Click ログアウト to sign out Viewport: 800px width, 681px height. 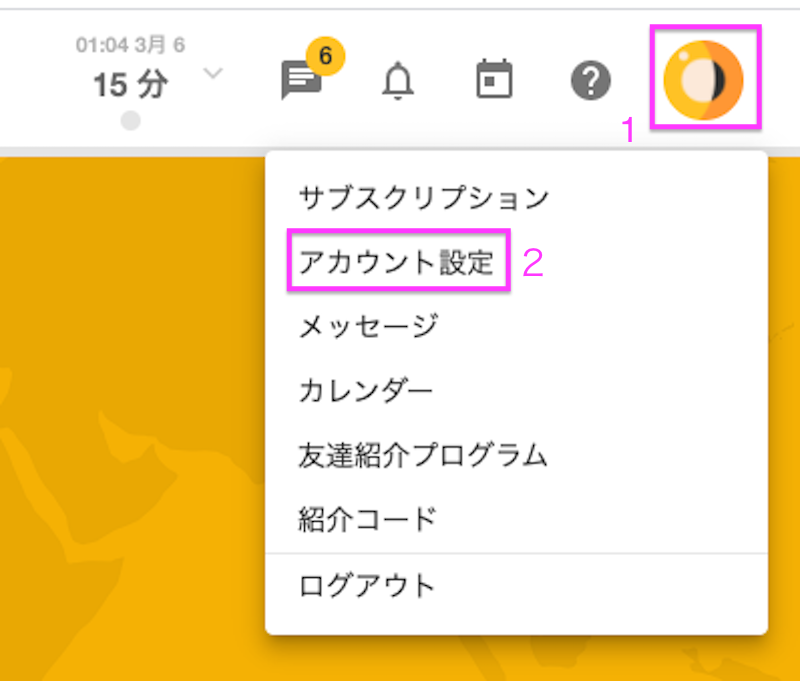point(367,586)
